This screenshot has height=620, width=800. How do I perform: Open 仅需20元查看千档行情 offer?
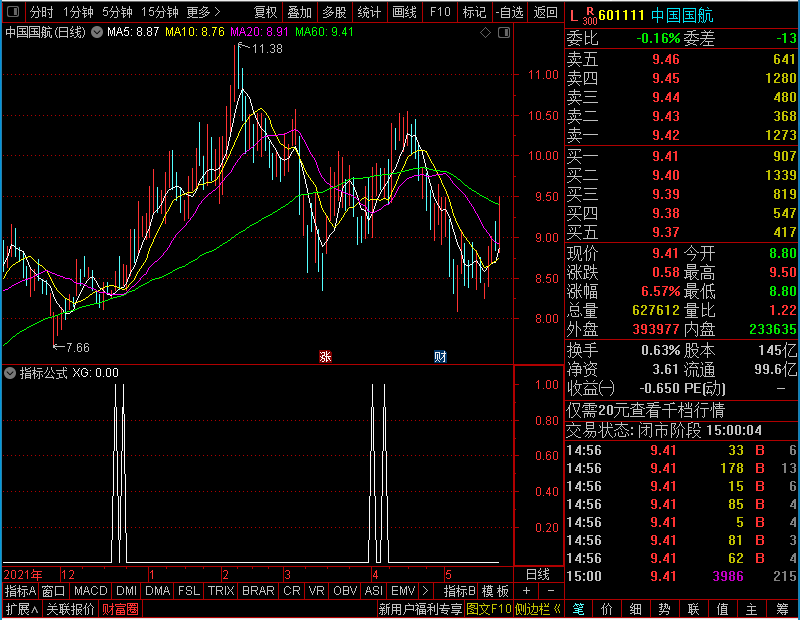coord(645,410)
